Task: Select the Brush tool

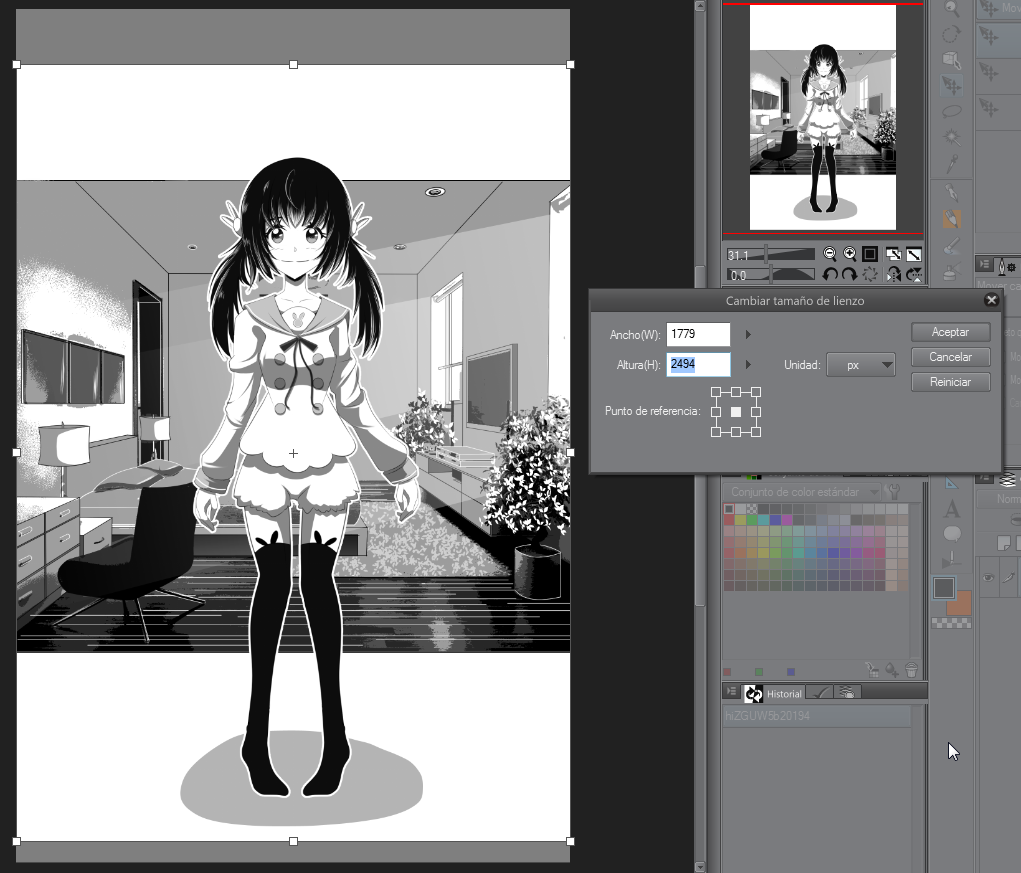Action: pos(952,245)
